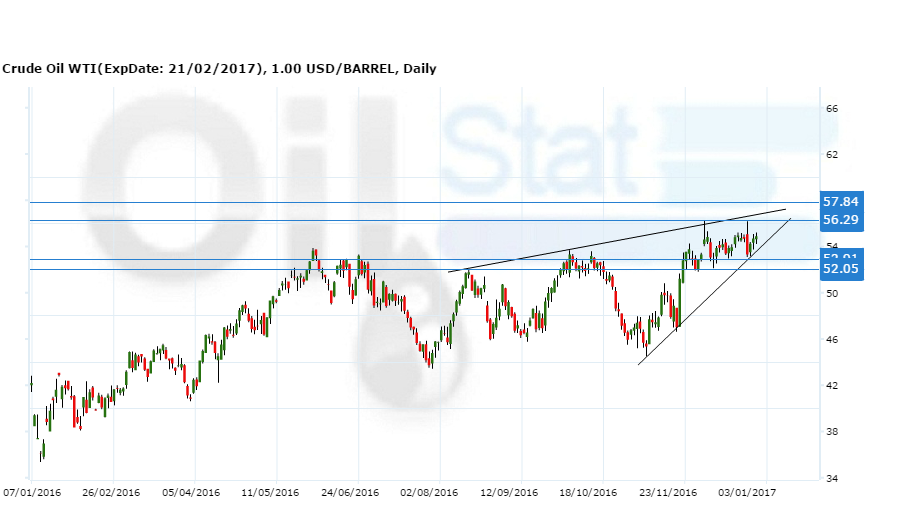This screenshot has height=509, width=909.
Task: Click the 66 value on price axis
Action: click(831, 109)
